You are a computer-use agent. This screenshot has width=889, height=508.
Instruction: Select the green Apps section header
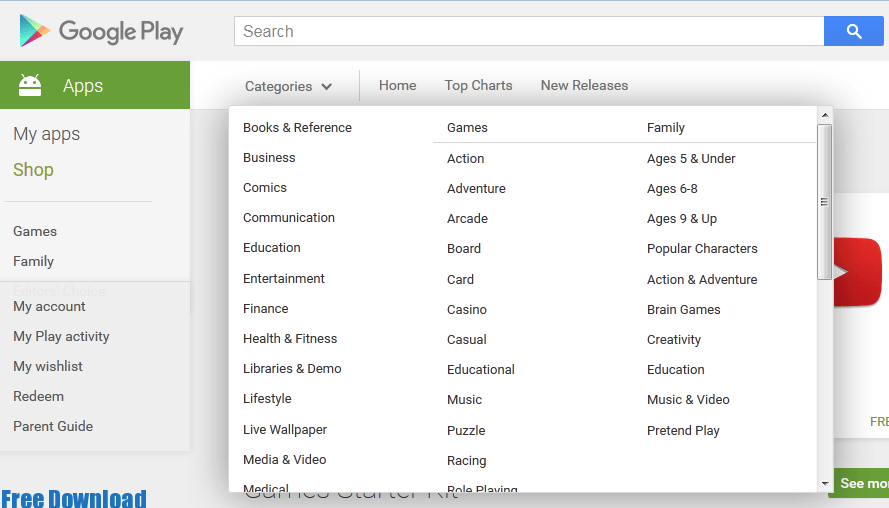(95, 85)
